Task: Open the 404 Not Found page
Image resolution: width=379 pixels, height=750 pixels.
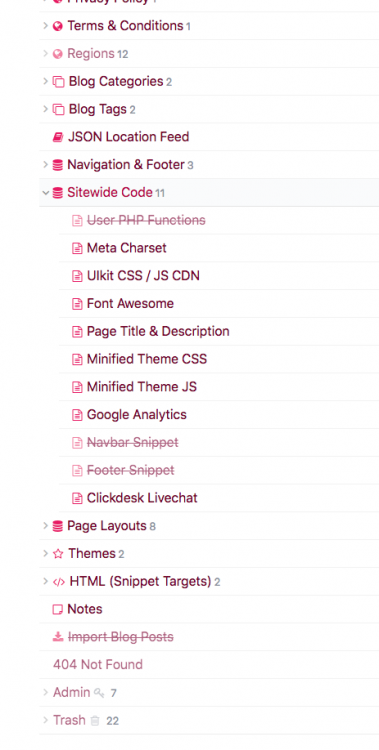Action: 98,665
